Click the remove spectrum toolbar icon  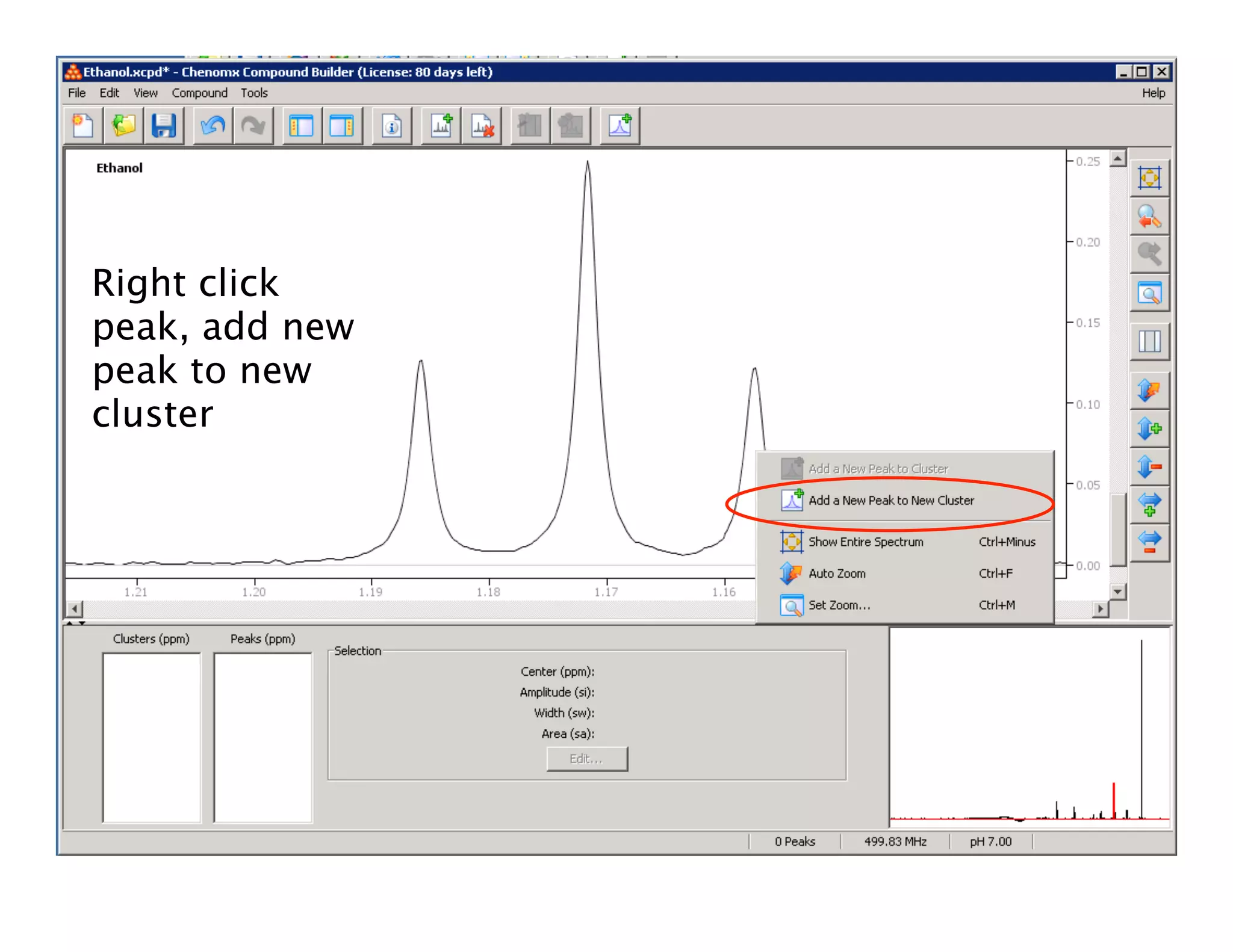tap(482, 126)
